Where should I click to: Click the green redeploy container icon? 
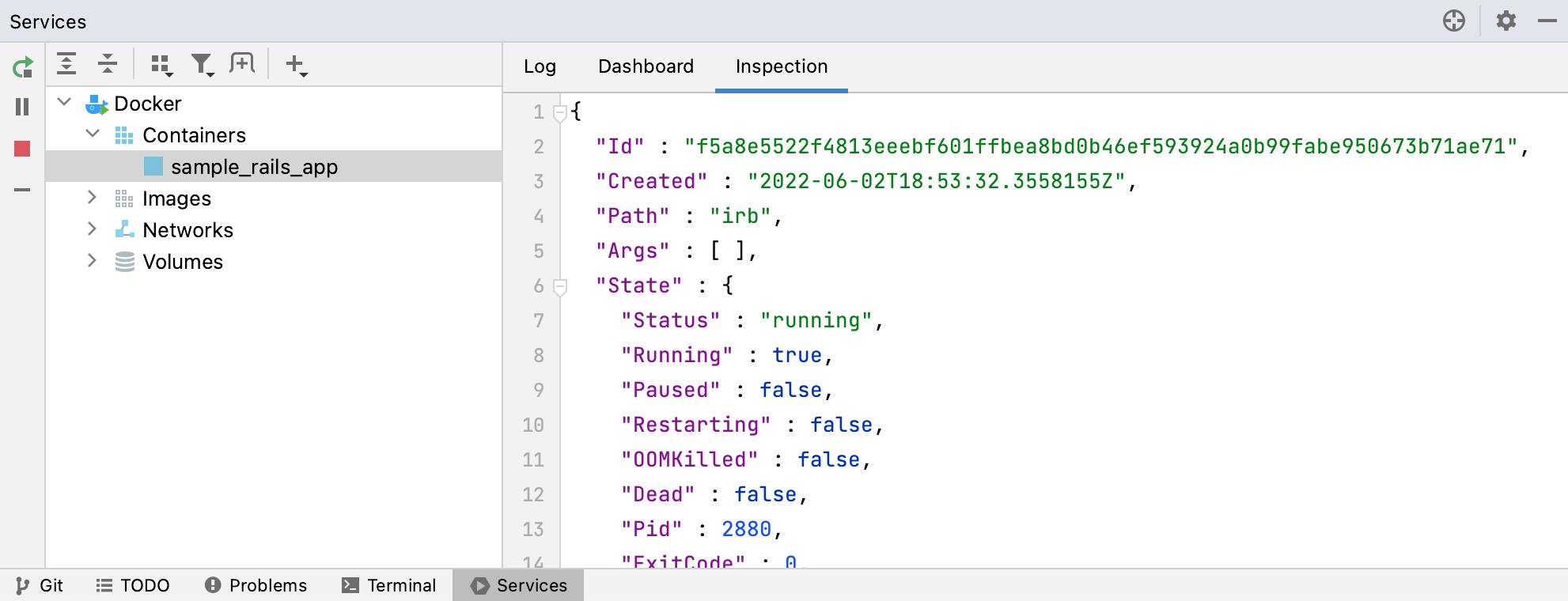point(22,67)
